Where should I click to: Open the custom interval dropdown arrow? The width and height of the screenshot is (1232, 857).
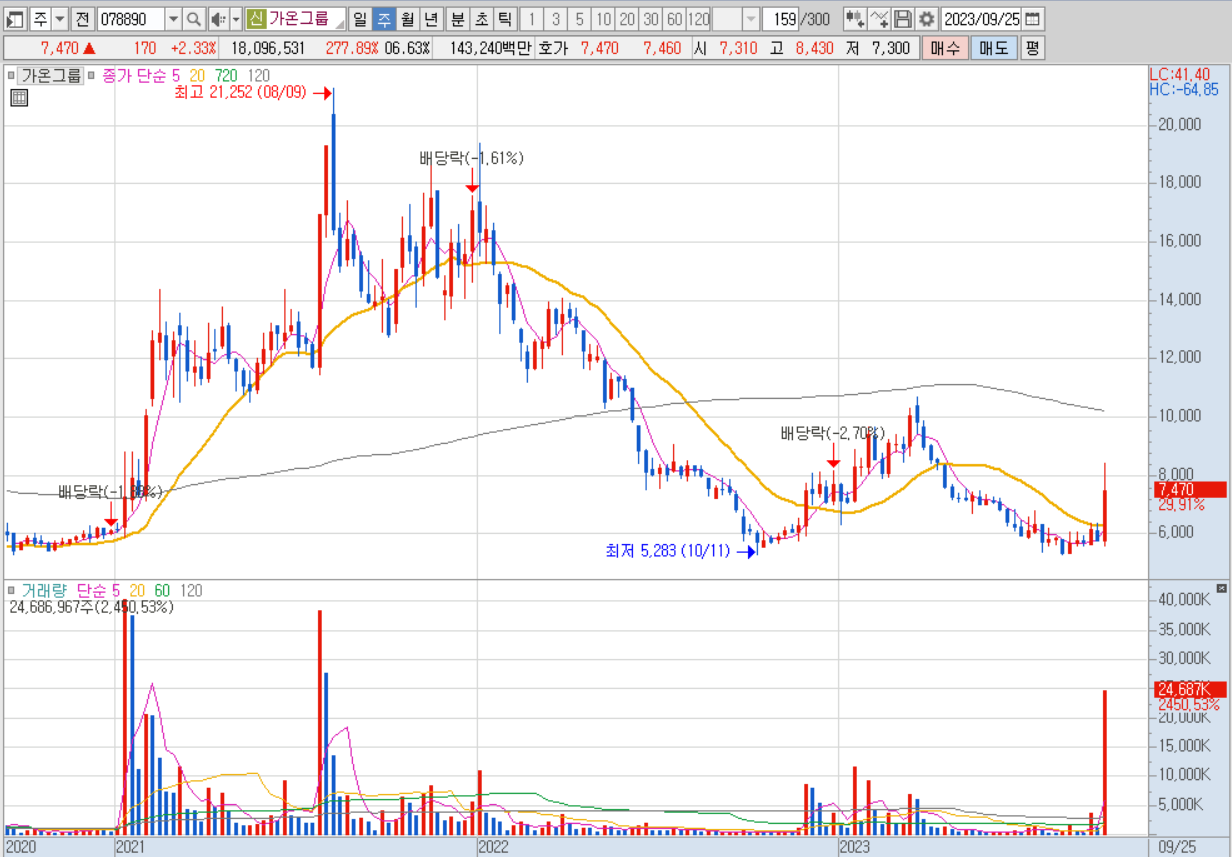[750, 19]
